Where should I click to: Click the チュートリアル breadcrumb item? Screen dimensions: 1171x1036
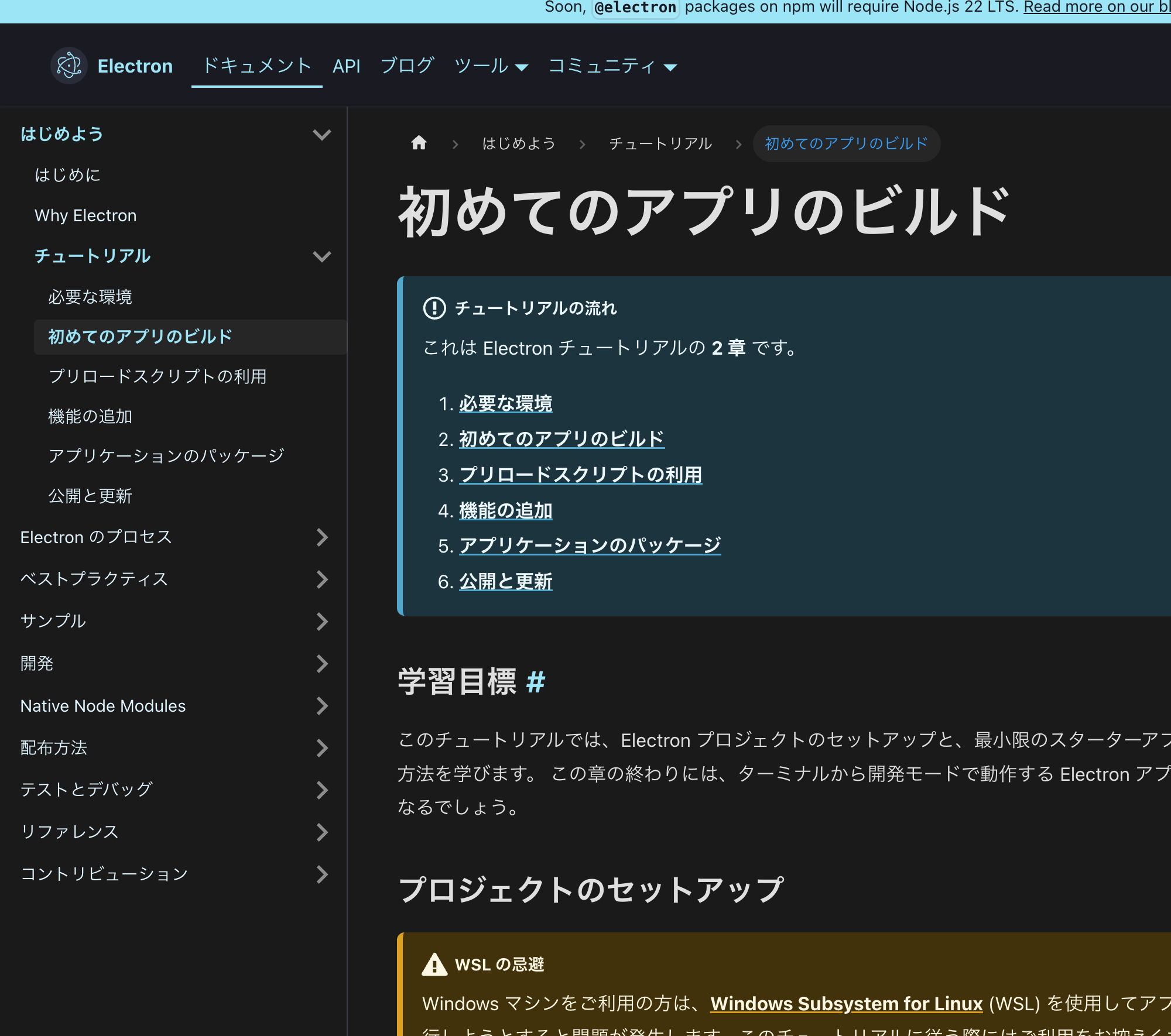(660, 143)
